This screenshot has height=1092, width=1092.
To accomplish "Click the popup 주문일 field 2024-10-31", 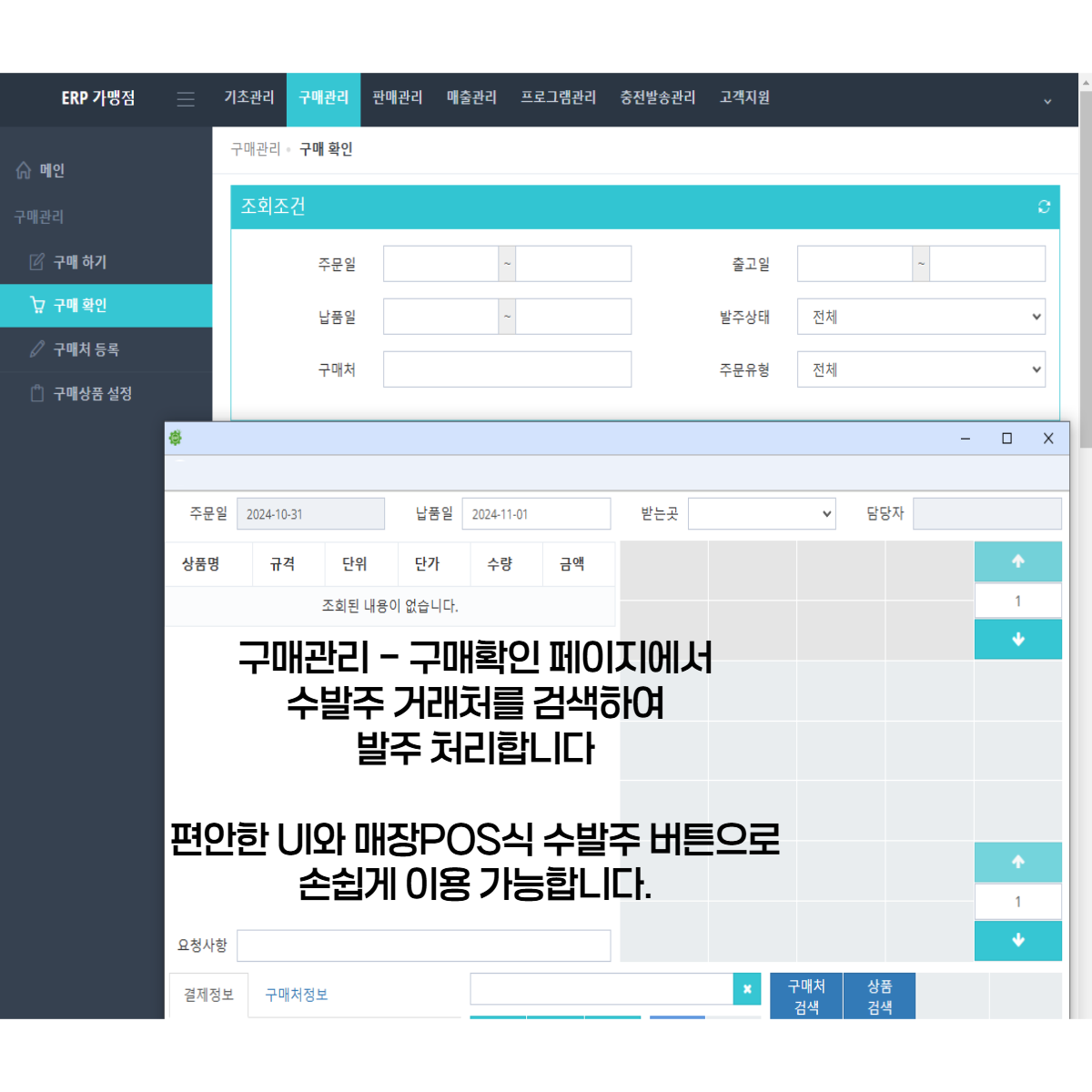I will (310, 513).
